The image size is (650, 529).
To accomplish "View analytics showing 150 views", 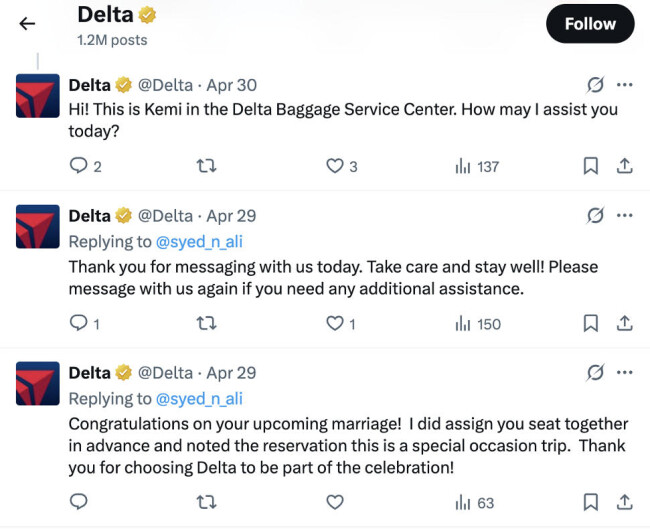I will [x=477, y=323].
